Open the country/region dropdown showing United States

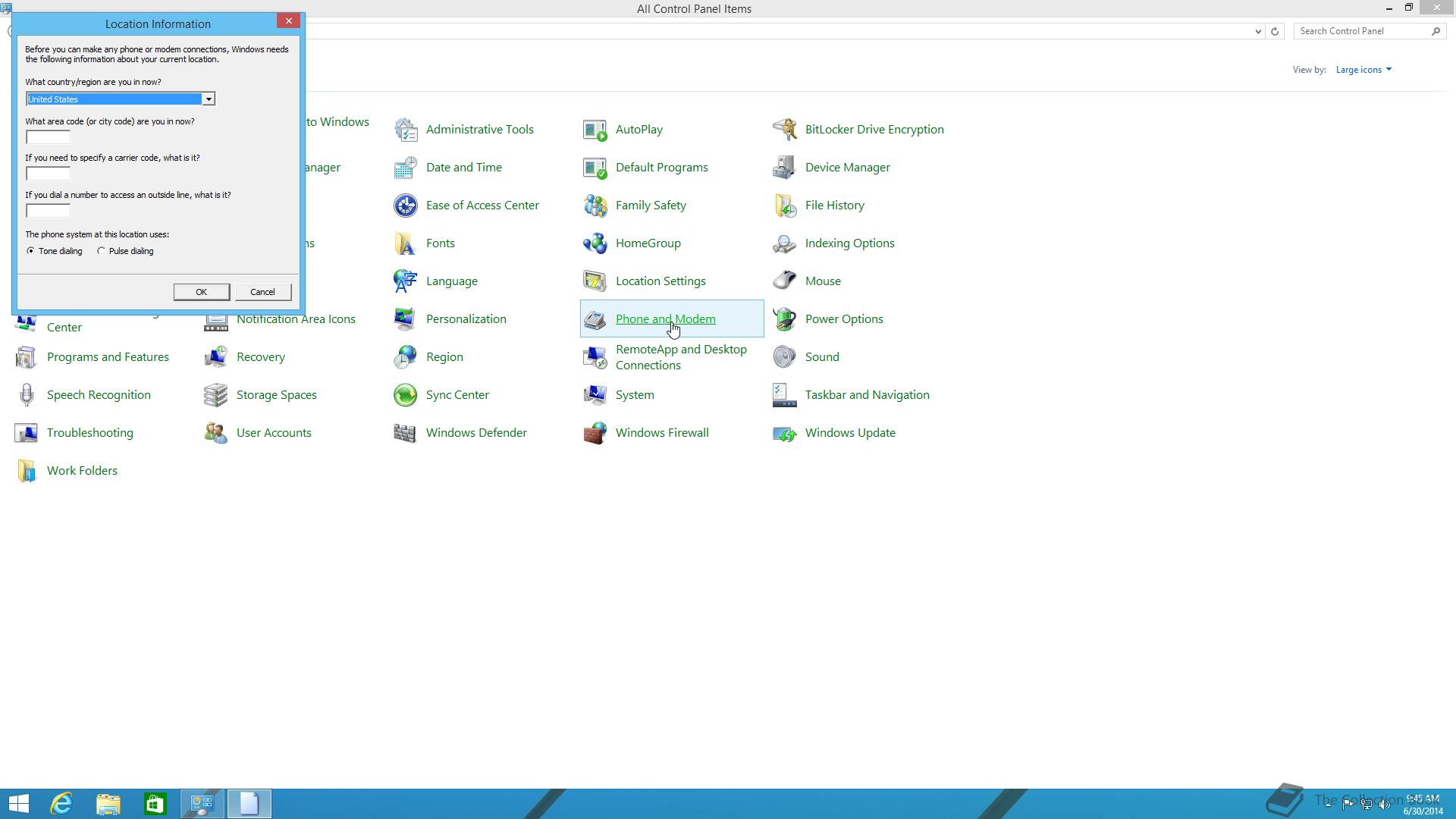121,99
